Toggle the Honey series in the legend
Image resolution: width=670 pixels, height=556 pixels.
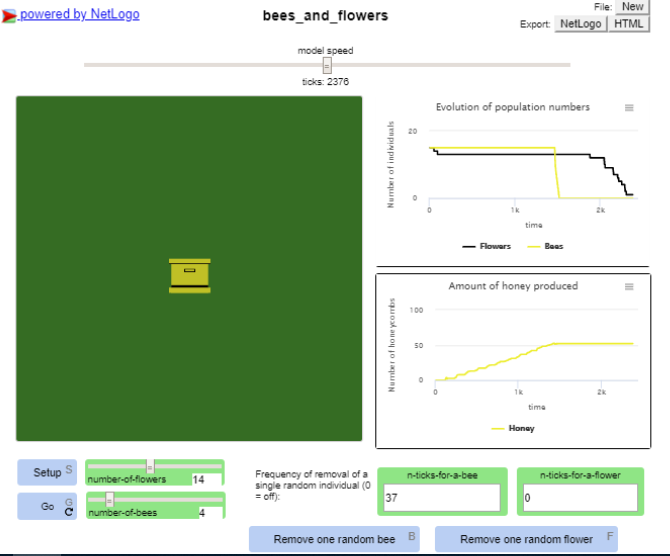click(x=513, y=428)
